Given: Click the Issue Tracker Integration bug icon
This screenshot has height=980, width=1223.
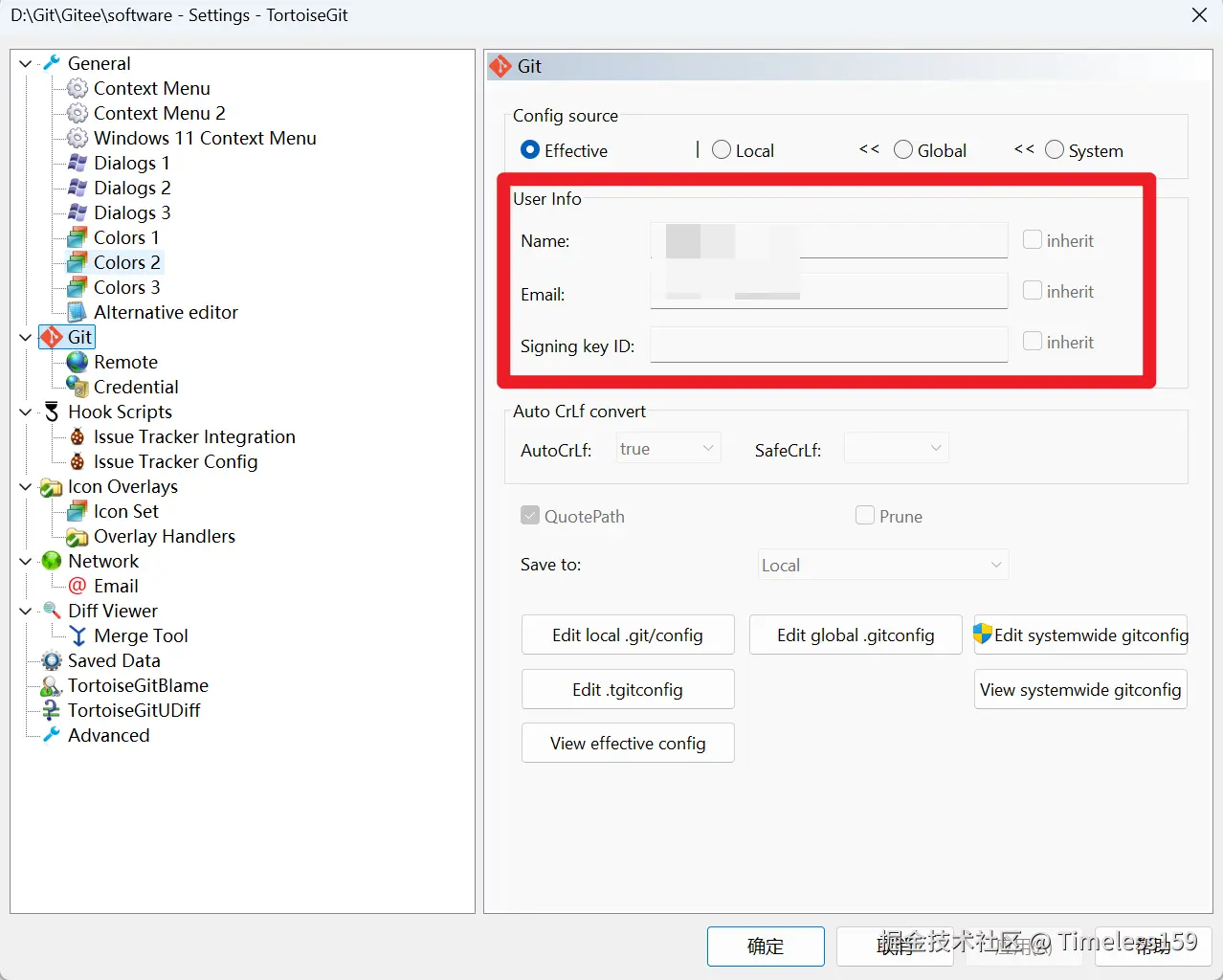Looking at the screenshot, I should 78,436.
